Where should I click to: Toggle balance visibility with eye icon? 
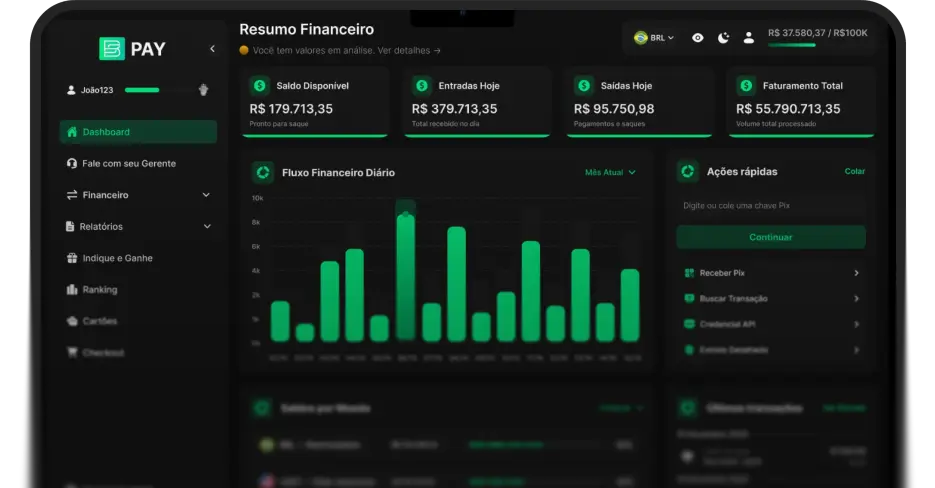(x=697, y=38)
